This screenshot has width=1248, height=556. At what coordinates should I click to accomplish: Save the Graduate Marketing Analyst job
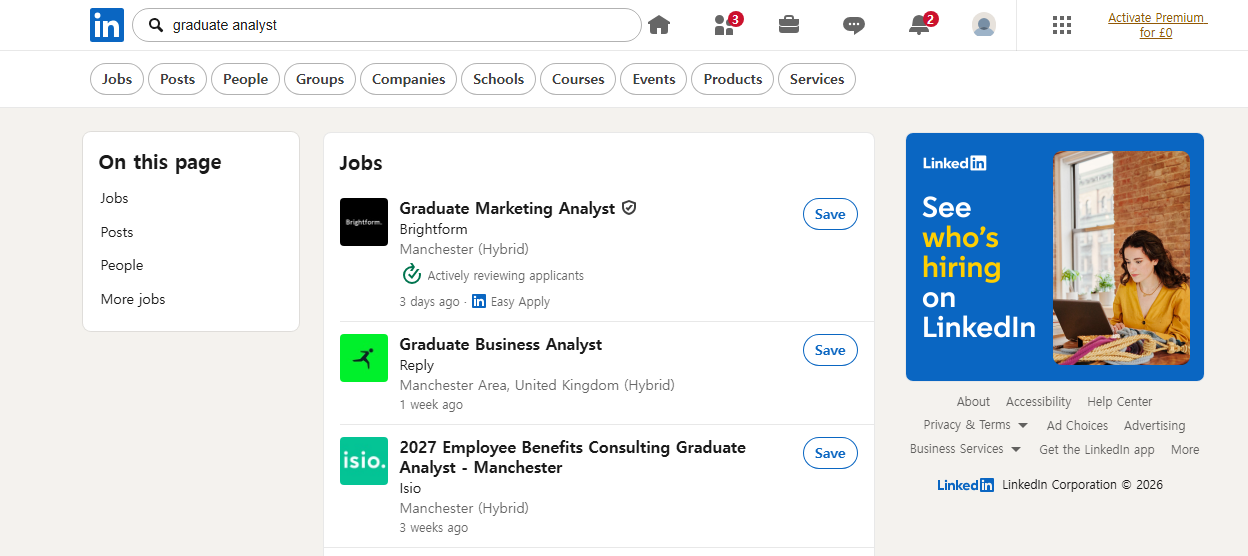(x=830, y=214)
